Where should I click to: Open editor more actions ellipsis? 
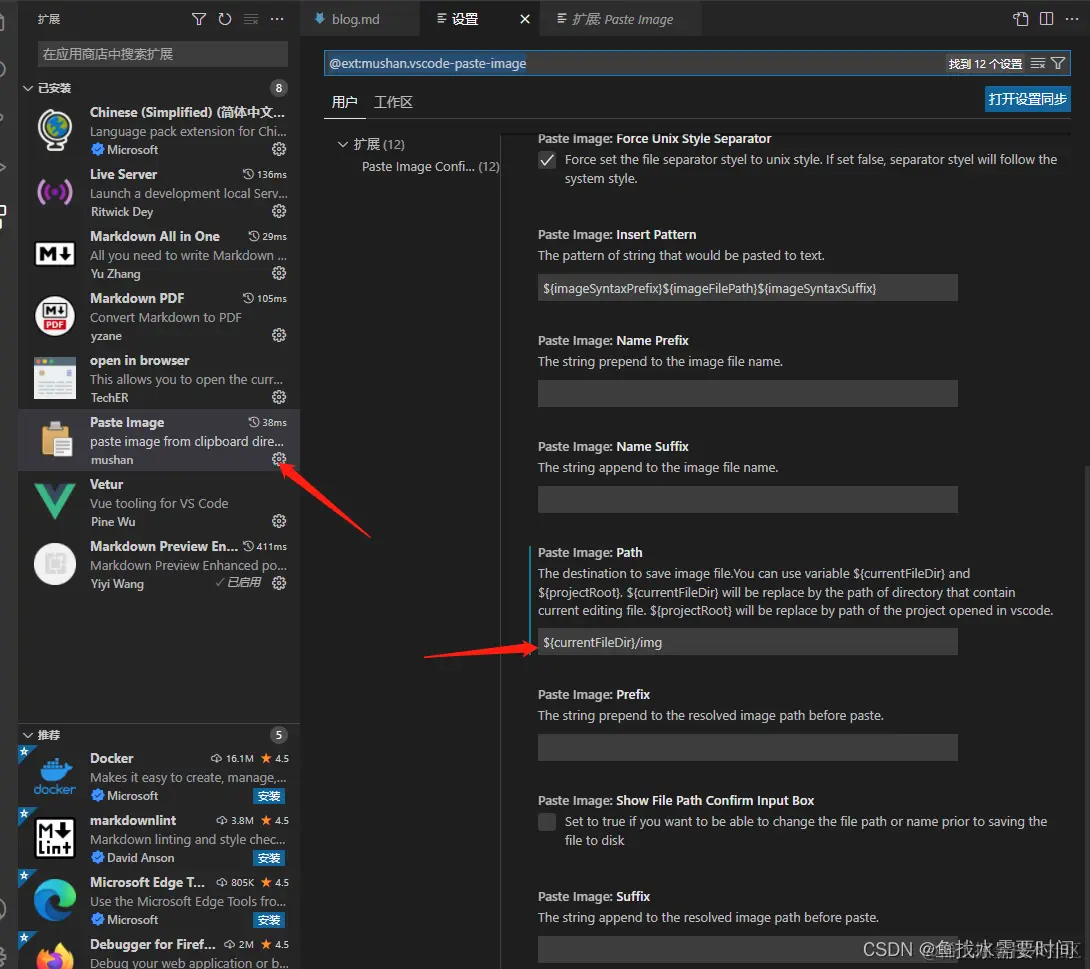coord(1072,19)
